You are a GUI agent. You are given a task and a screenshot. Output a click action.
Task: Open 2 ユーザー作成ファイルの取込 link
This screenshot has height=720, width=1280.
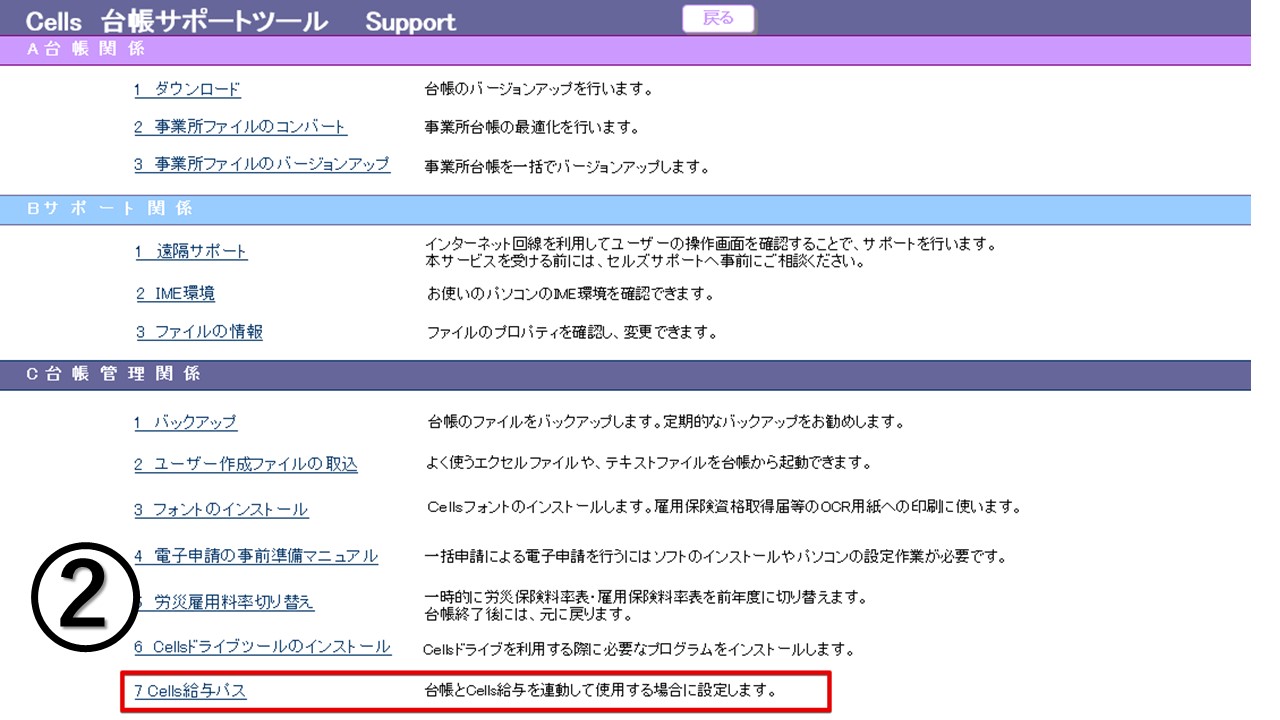[246, 465]
